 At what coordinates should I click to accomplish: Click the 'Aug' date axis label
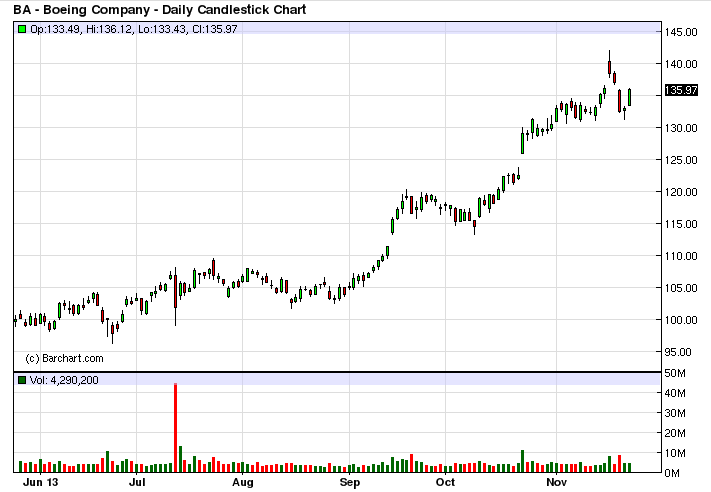243,482
